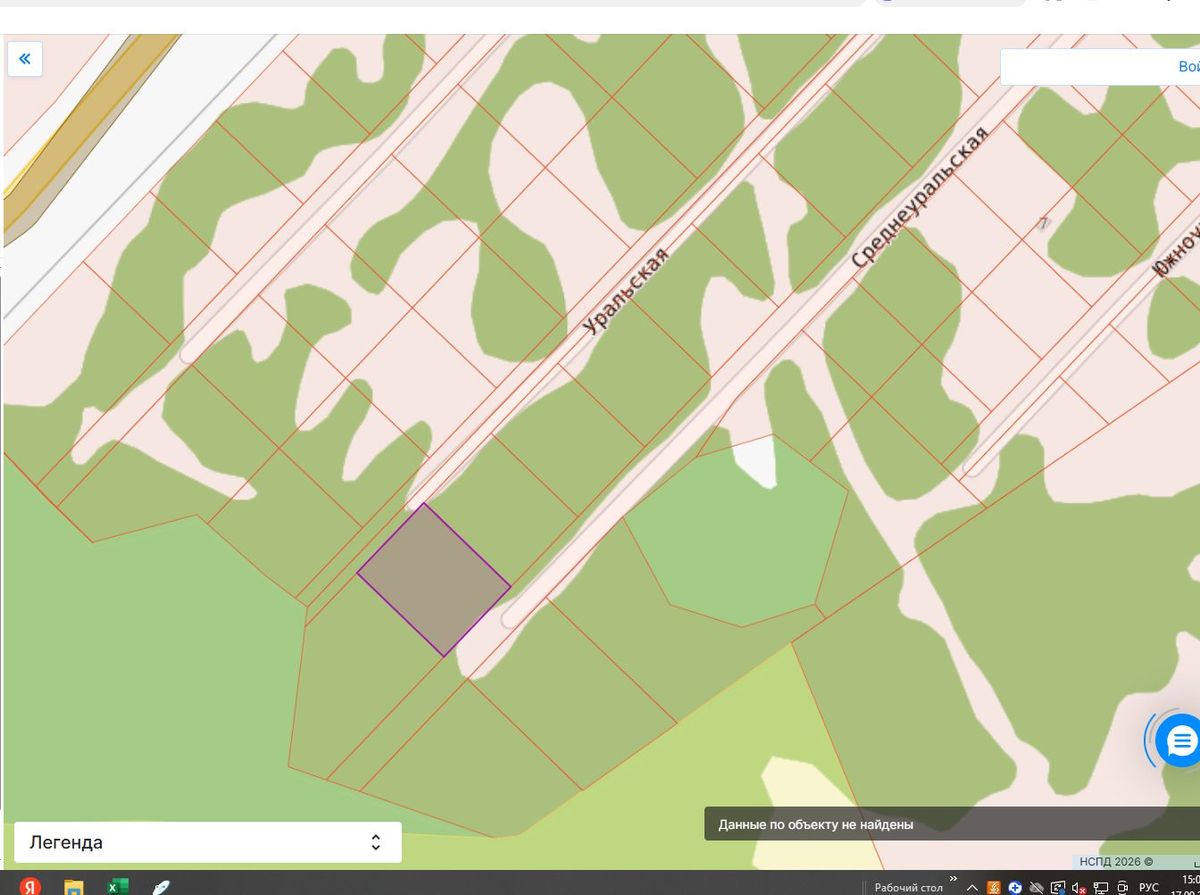Expand the Легенда dropdown
This screenshot has width=1200, height=895.
coord(208,842)
